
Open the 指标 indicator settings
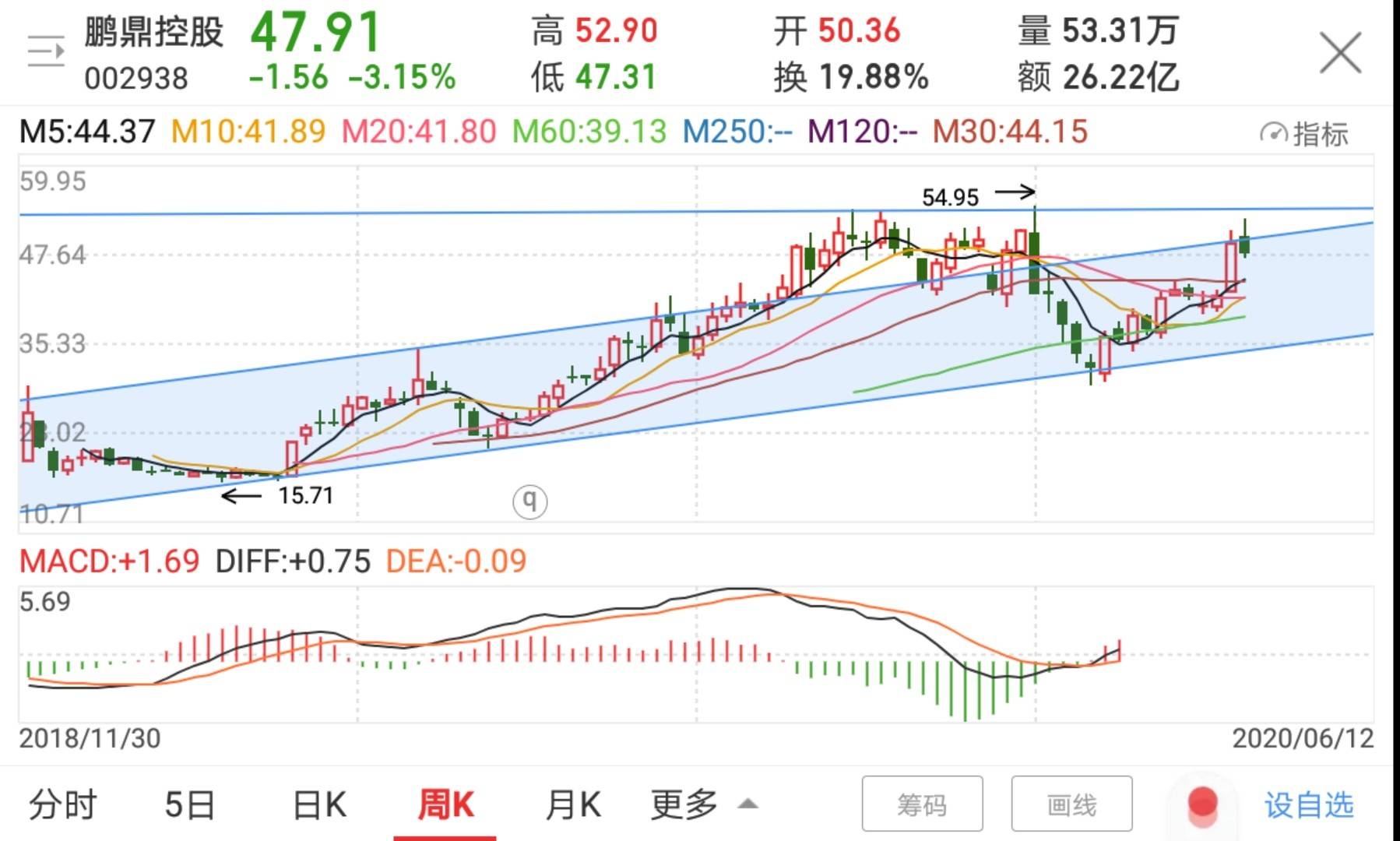pyautogui.click(x=1303, y=134)
